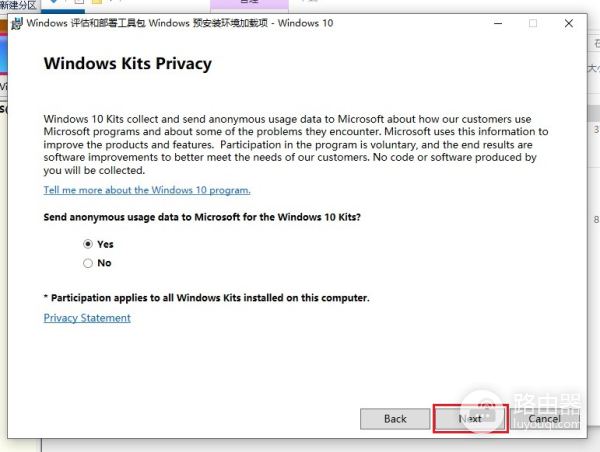Click the privacy description paragraph
Screen dimensions: 600x452
296,144
